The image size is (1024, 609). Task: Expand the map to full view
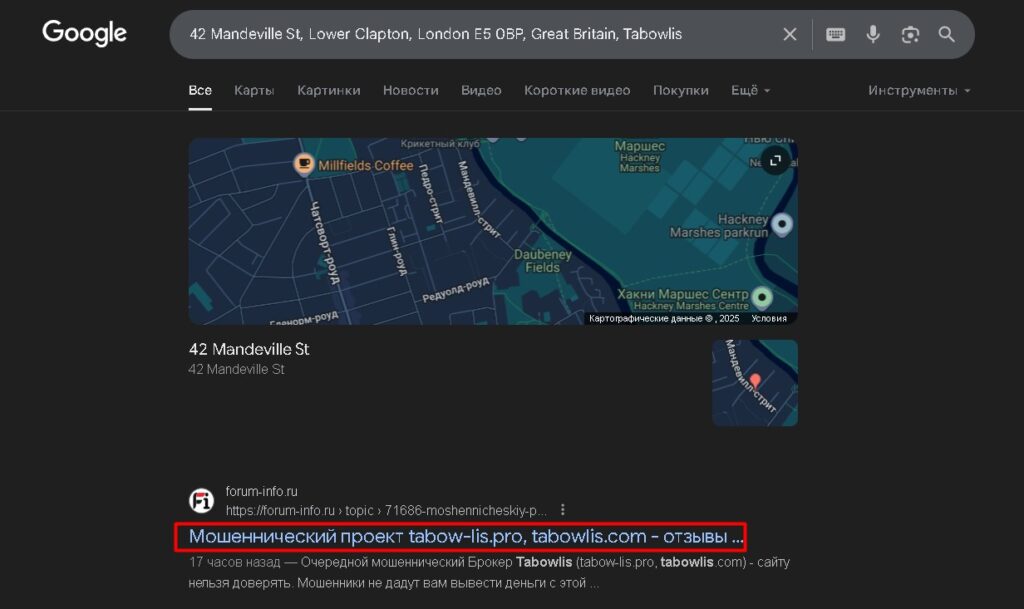pos(775,160)
